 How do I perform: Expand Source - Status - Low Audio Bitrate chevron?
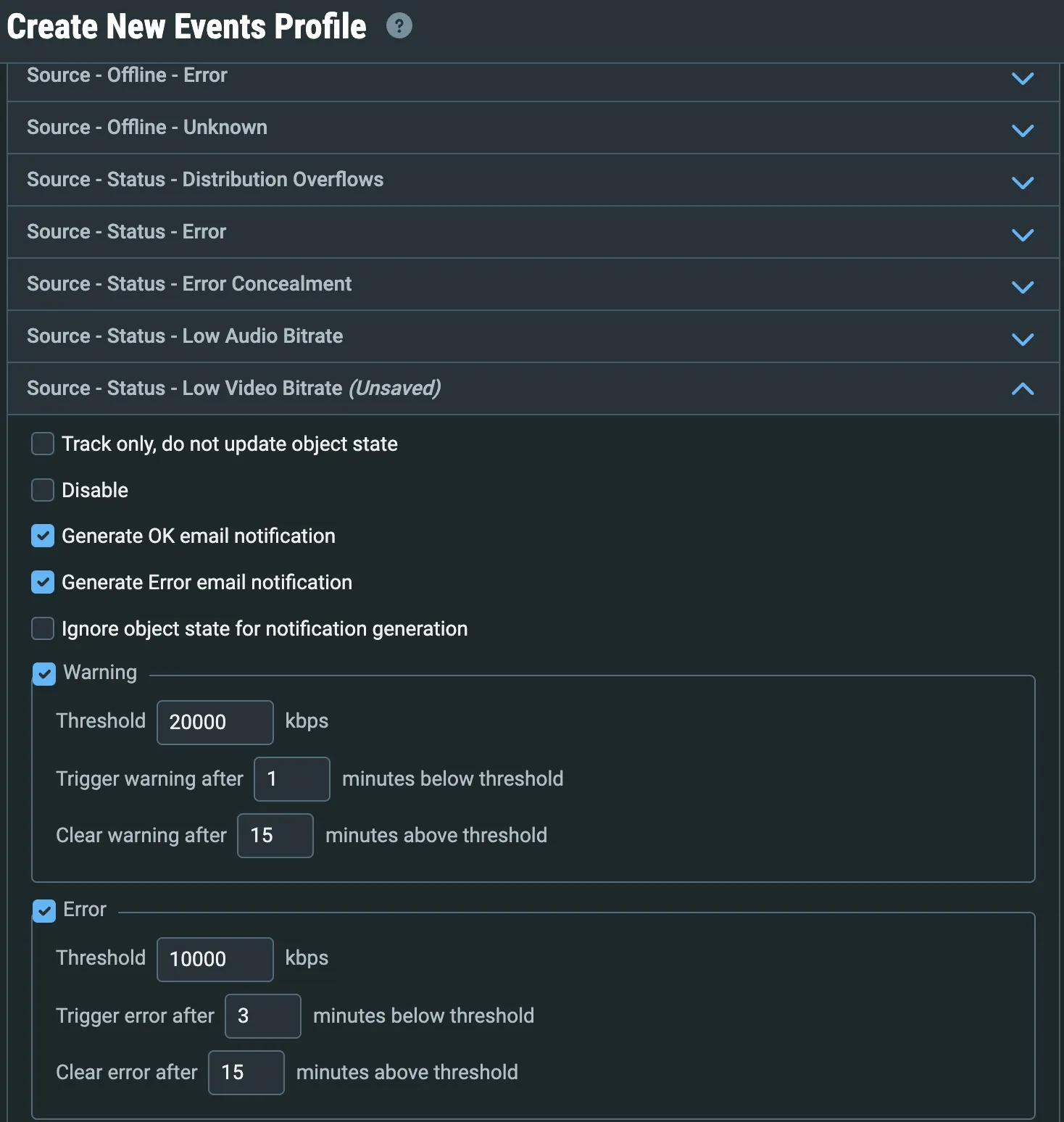(1022, 339)
